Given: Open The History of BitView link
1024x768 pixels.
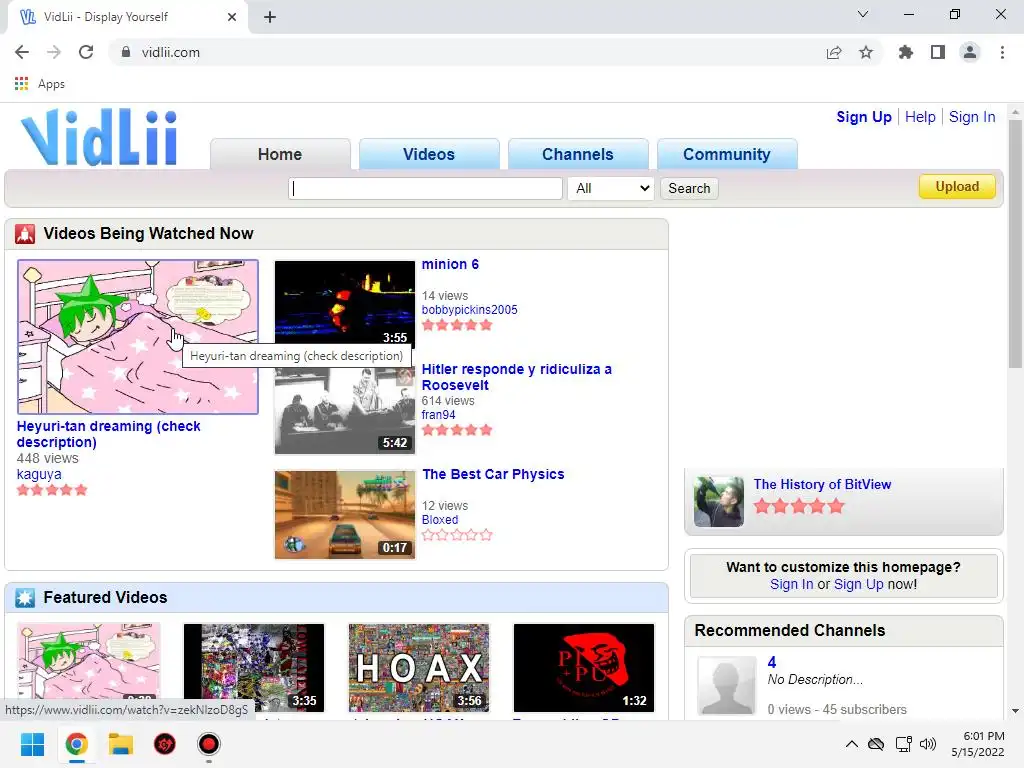Looking at the screenshot, I should point(822,485).
